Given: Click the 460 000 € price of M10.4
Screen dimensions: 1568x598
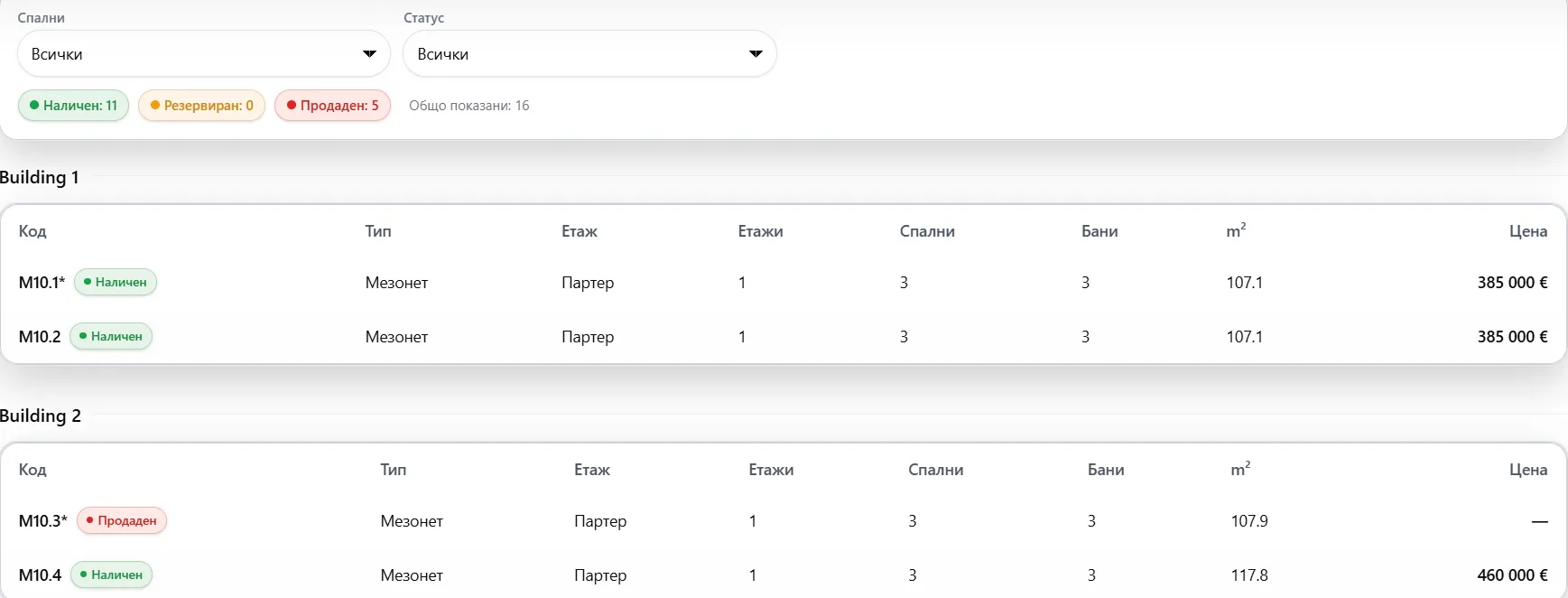Looking at the screenshot, I should (x=1512, y=575).
